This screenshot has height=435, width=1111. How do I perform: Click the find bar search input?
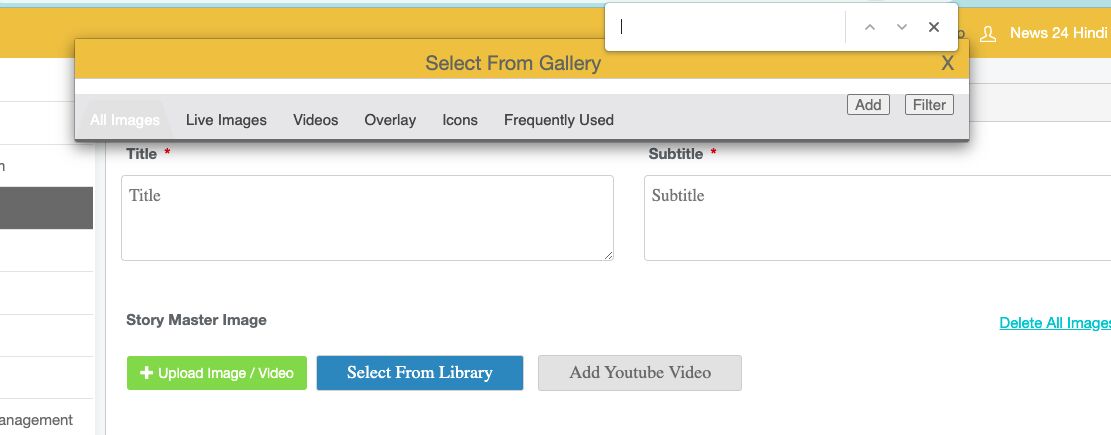[x=728, y=28]
